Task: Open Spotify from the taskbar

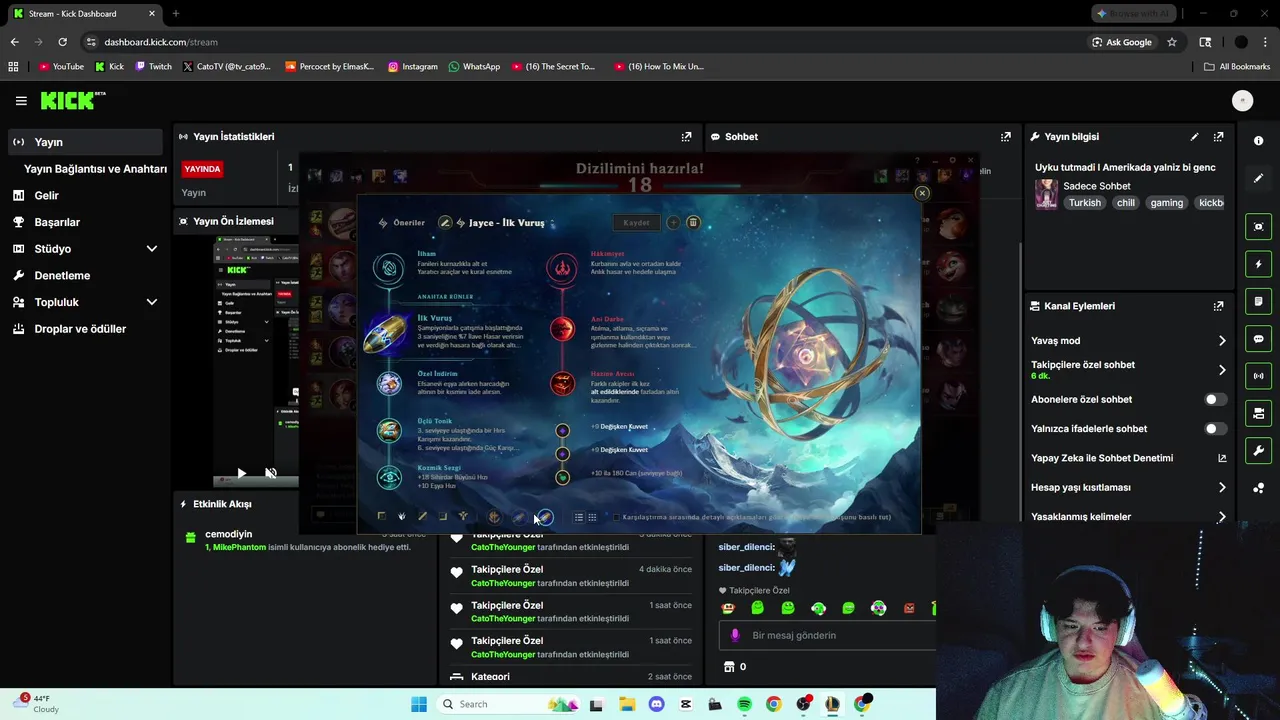Action: point(744,704)
